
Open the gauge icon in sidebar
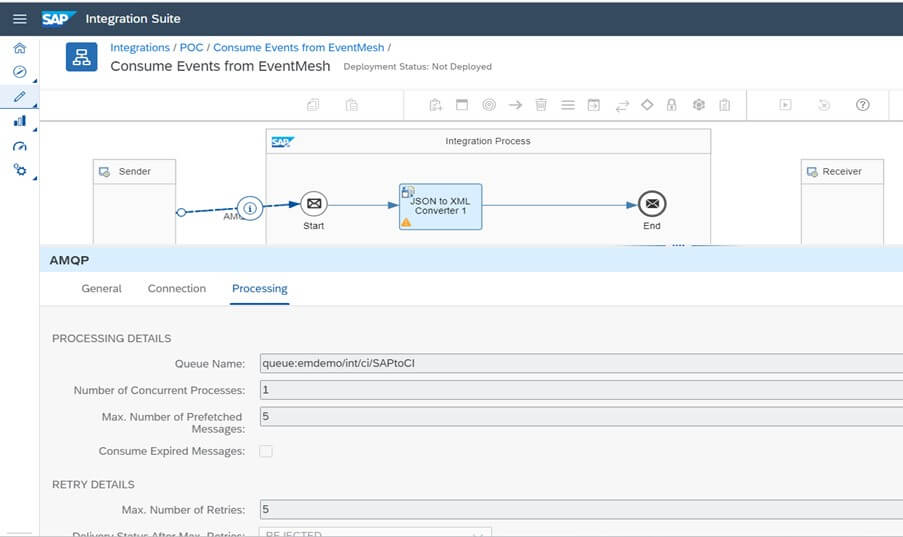pyautogui.click(x=20, y=146)
